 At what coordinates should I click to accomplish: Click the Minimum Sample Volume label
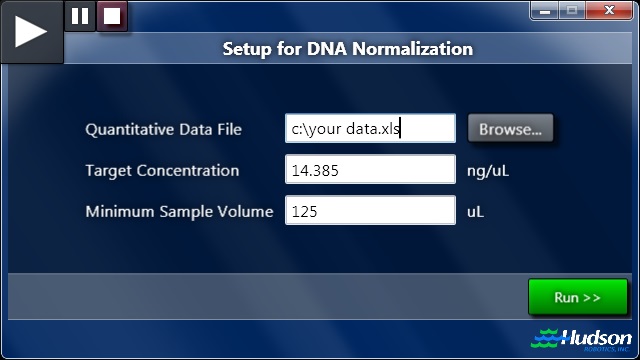[x=179, y=211]
